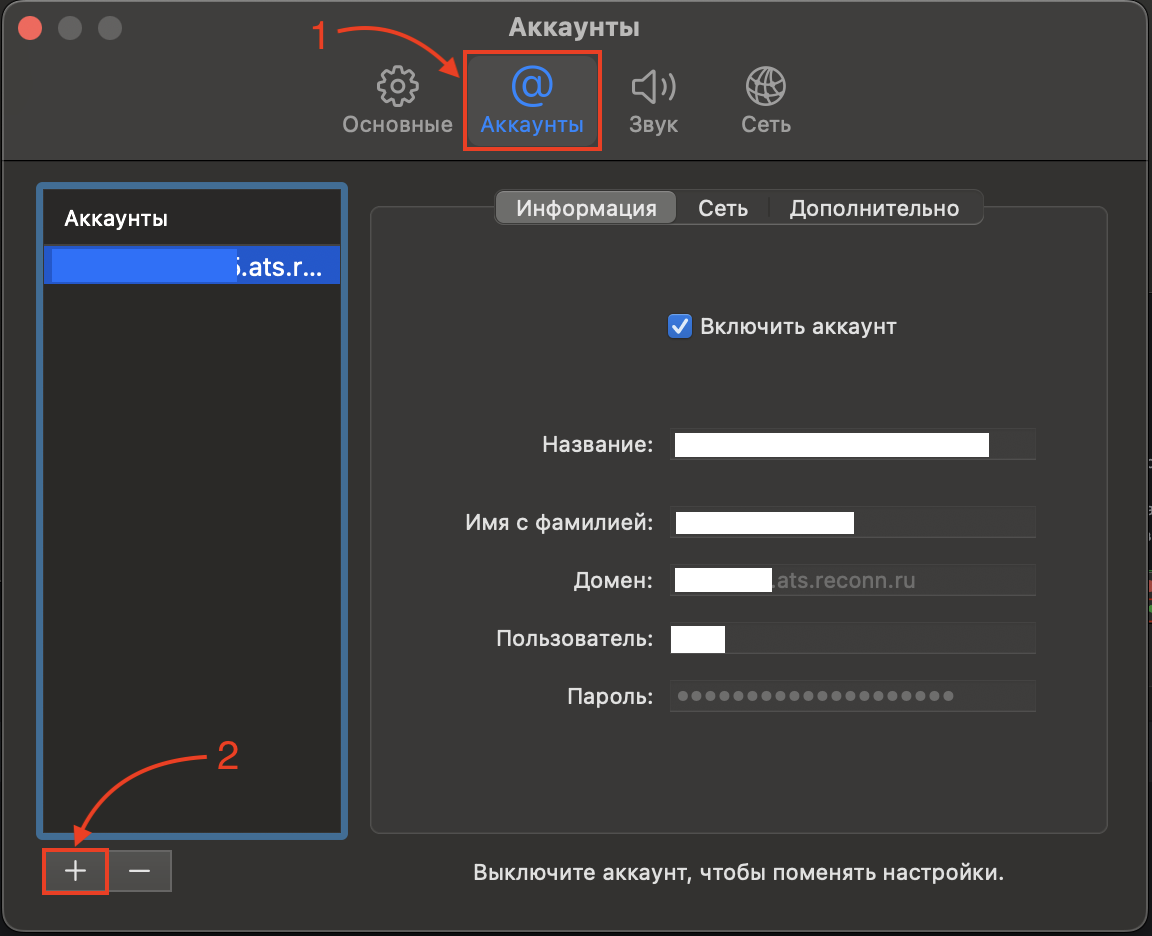Viewport: 1152px width, 936px height.
Task: Click the plus button to add account
Action: click(76, 871)
